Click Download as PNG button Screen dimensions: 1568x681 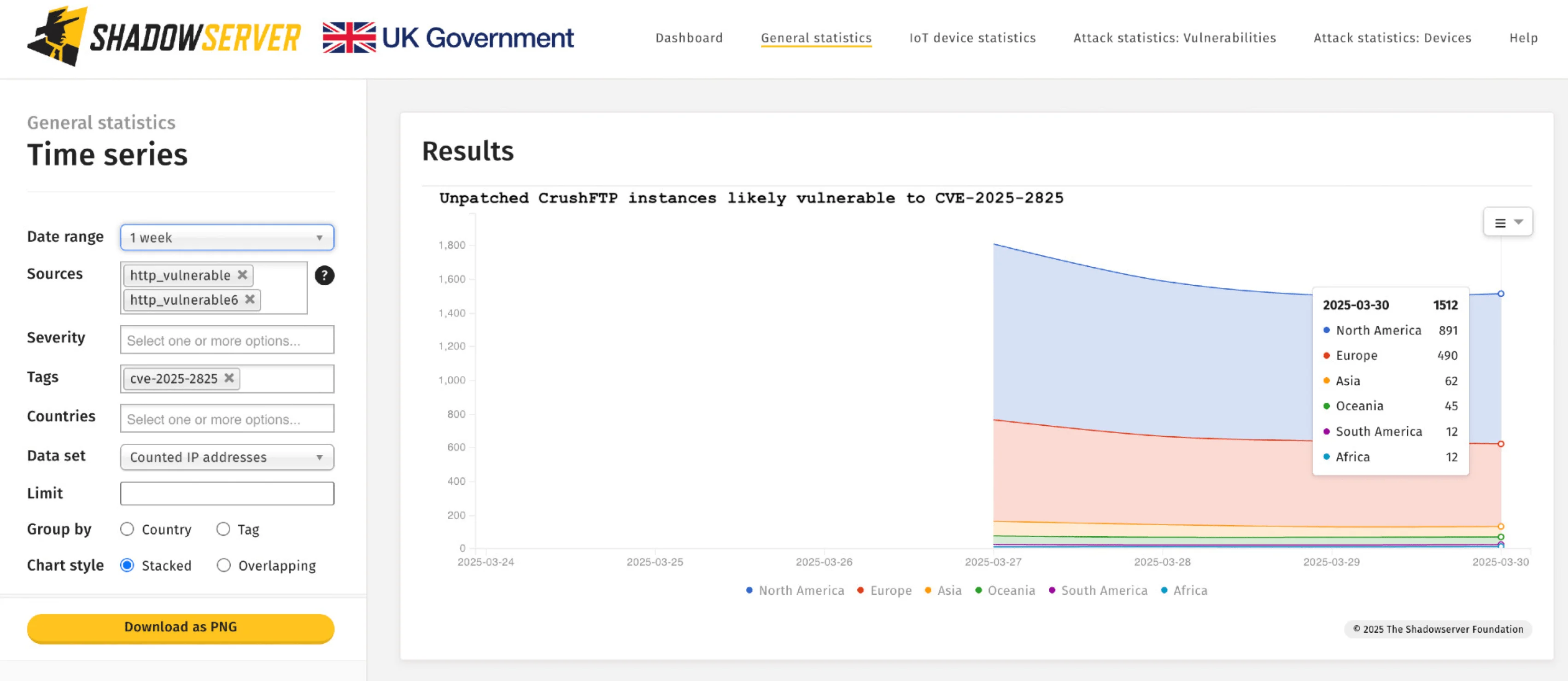(181, 628)
